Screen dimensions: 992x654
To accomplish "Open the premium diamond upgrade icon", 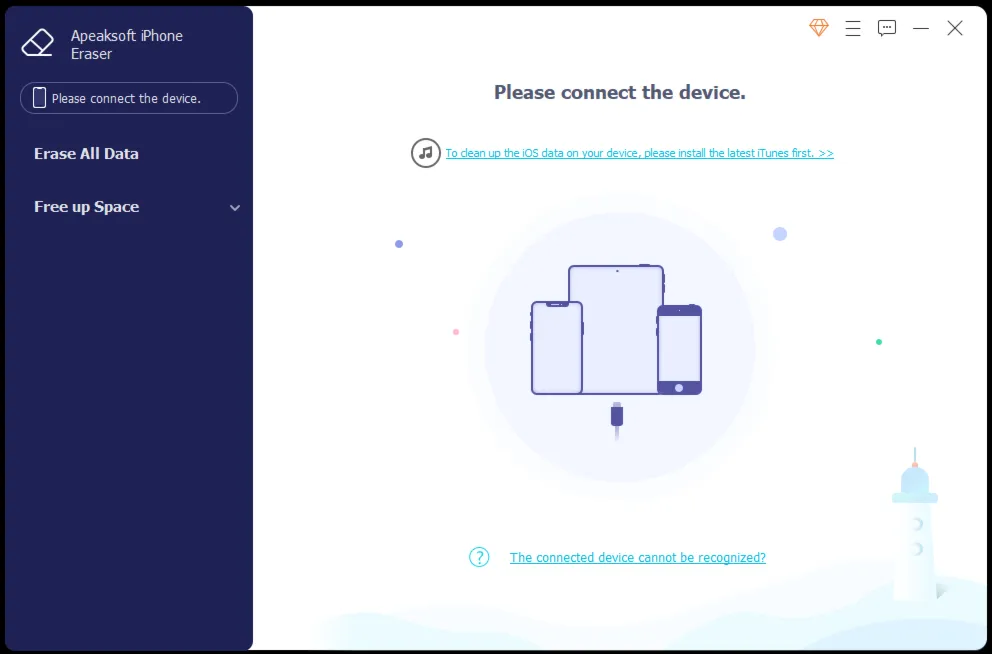I will tap(819, 27).
